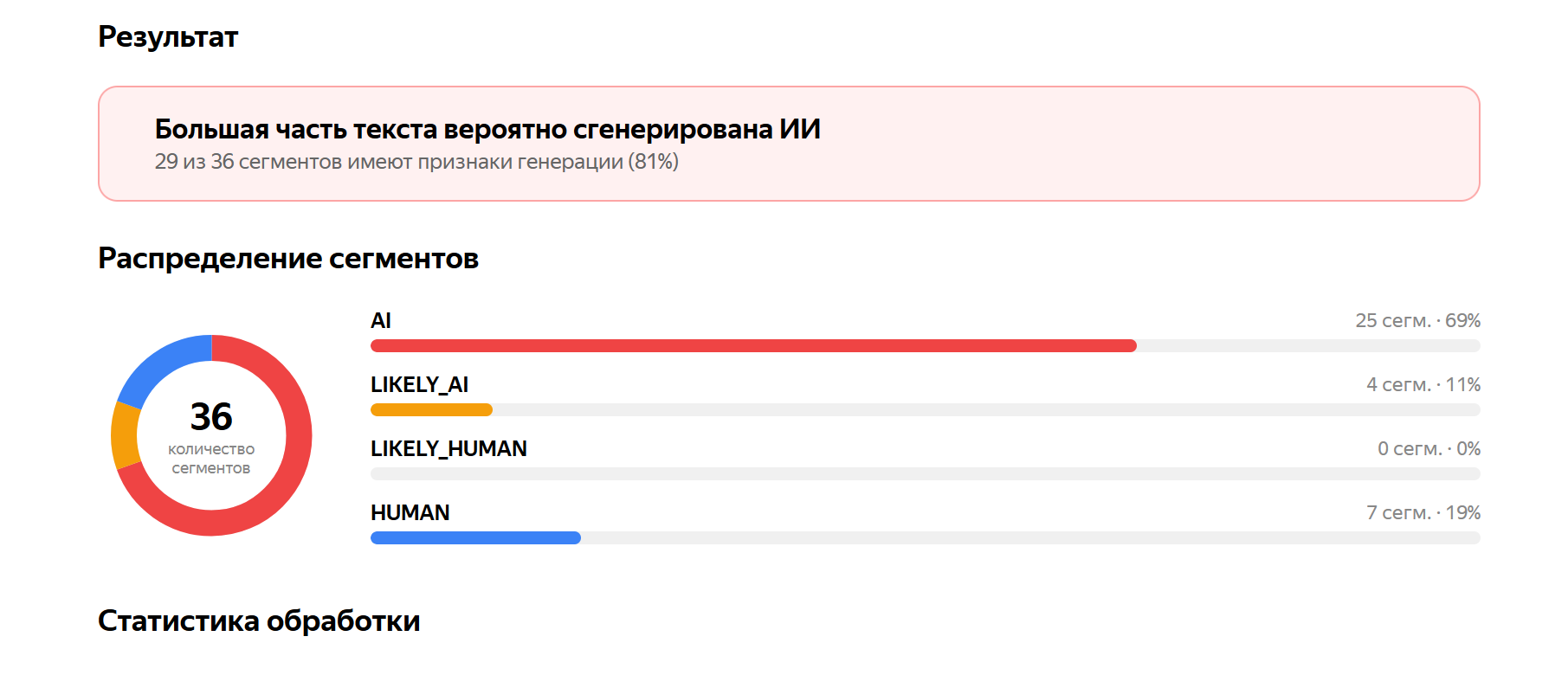Click the '7 сегм. · 19%' value
1568x688 pixels.
pyautogui.click(x=1423, y=513)
